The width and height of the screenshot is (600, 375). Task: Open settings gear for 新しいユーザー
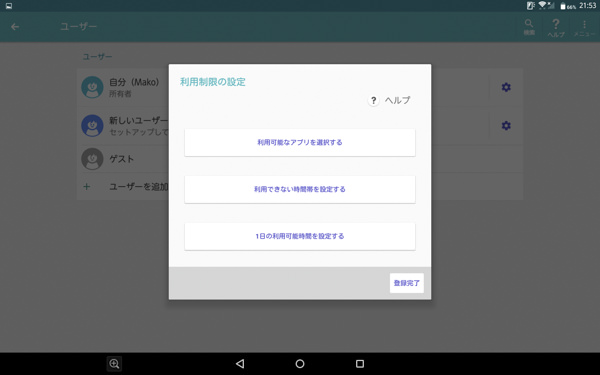coord(506,126)
